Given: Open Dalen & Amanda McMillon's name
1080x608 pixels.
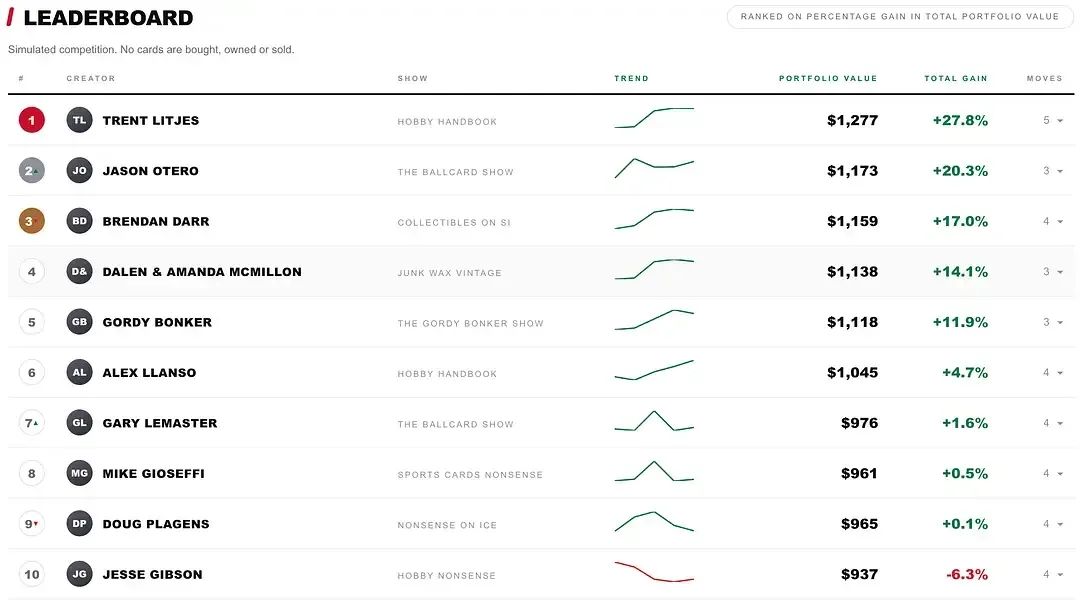Looking at the screenshot, I should point(202,272).
